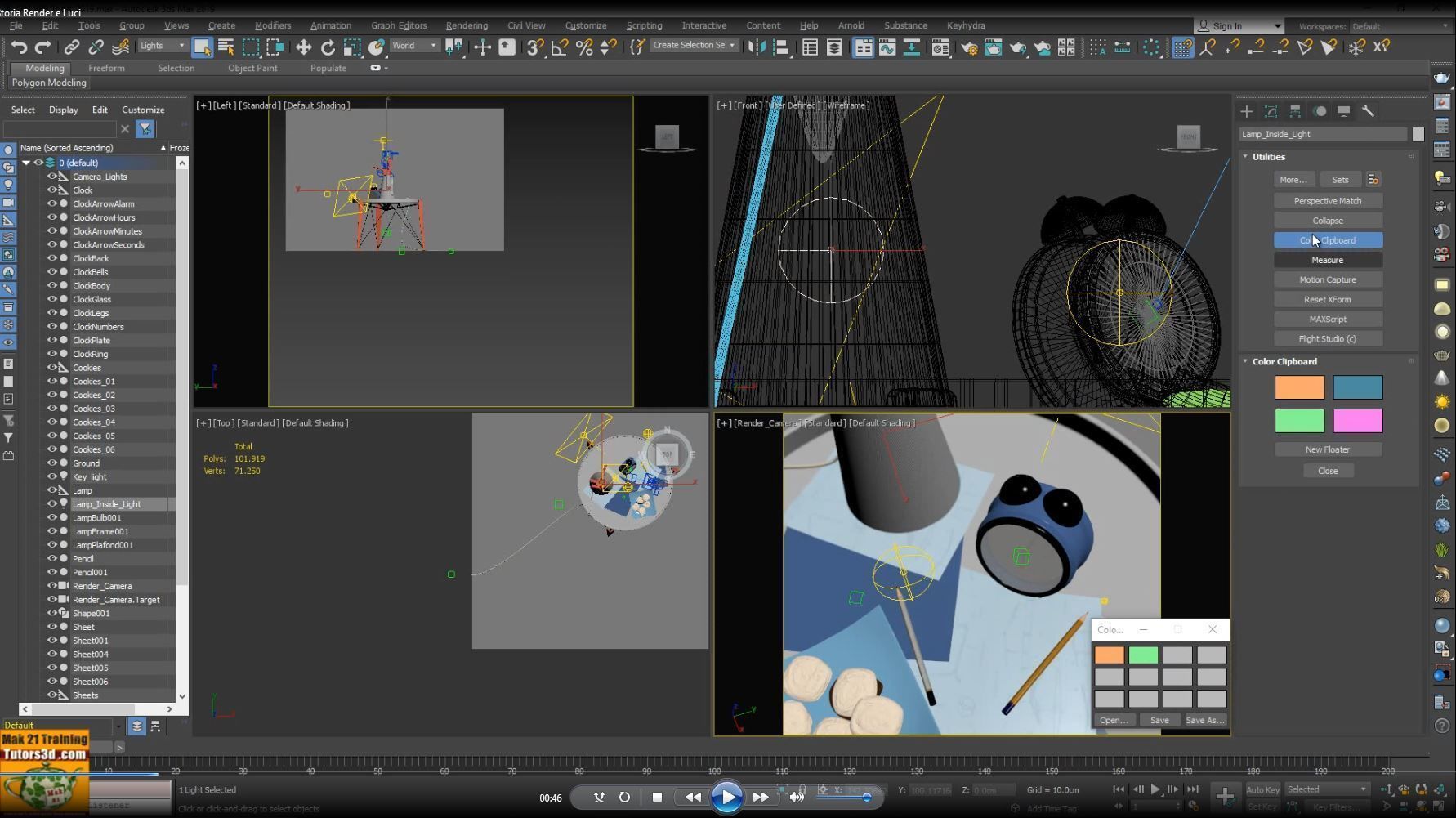Screen dimensions: 1456x818
Task: Open the Material Editor icon
Action: pyautogui.click(x=940, y=47)
